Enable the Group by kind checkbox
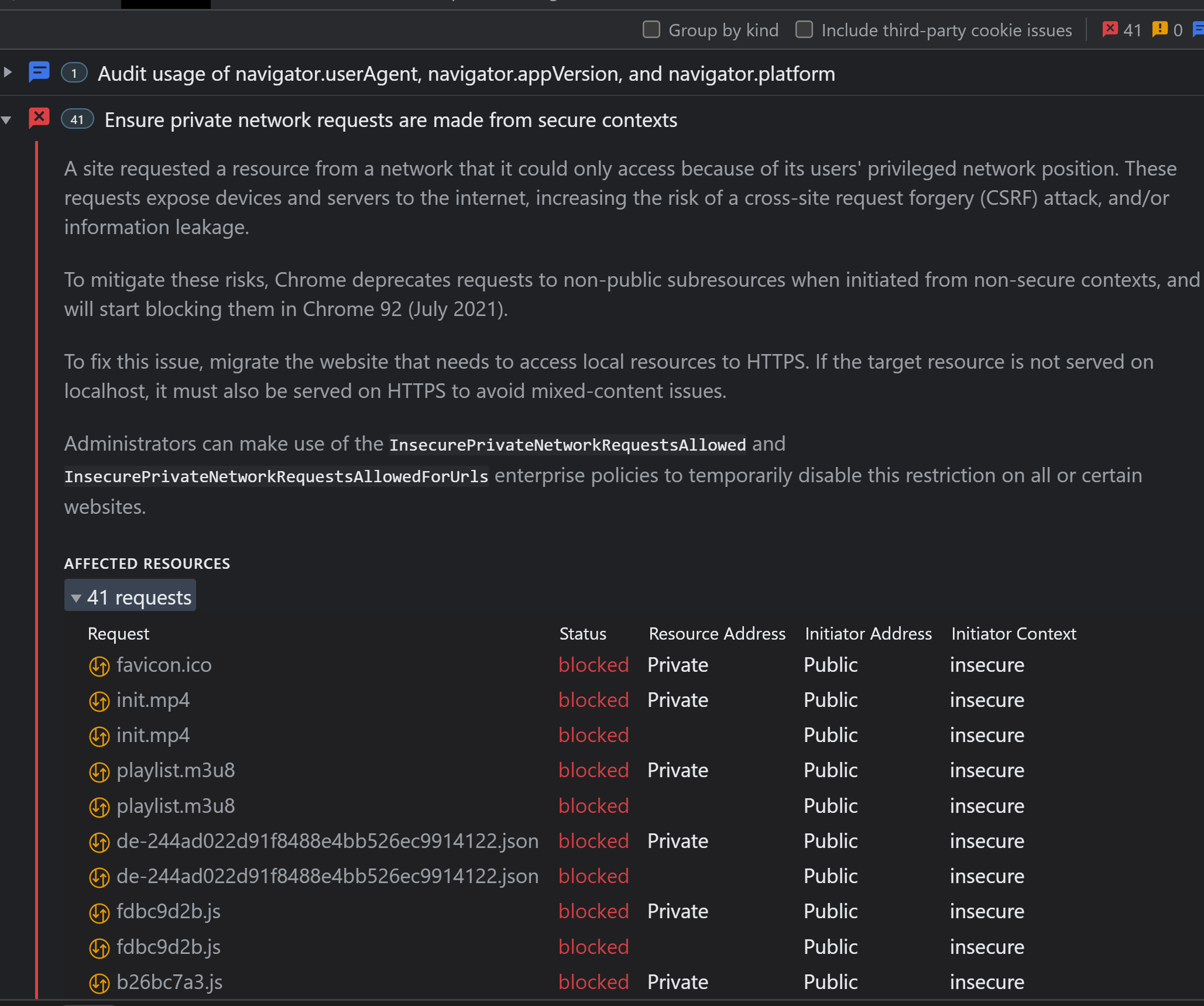1204x1006 pixels. tap(651, 29)
